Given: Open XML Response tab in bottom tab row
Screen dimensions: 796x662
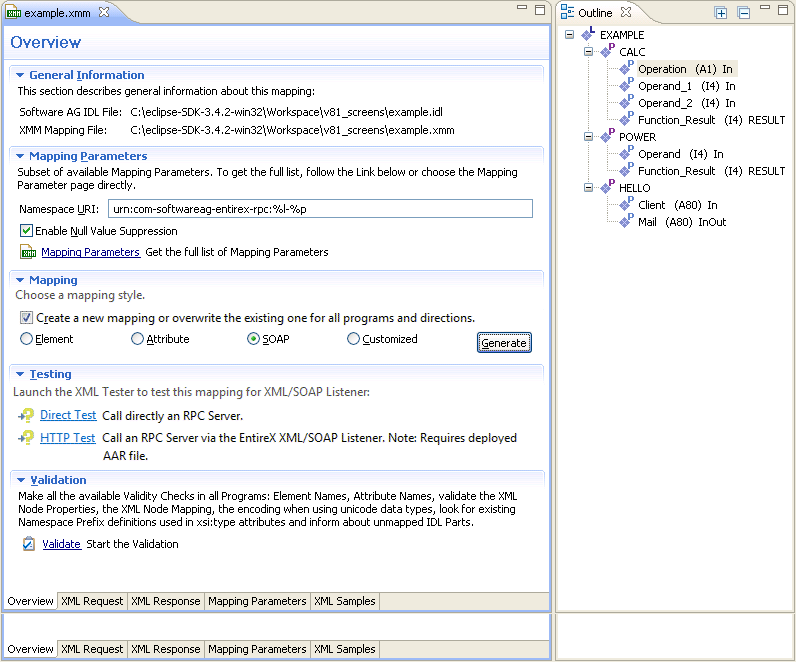Looking at the screenshot, I should [x=166, y=649].
